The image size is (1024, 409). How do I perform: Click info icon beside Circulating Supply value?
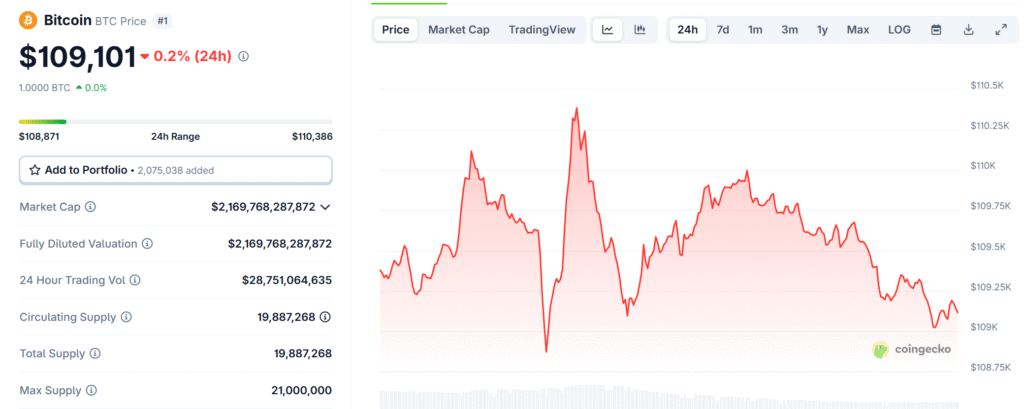coord(326,317)
